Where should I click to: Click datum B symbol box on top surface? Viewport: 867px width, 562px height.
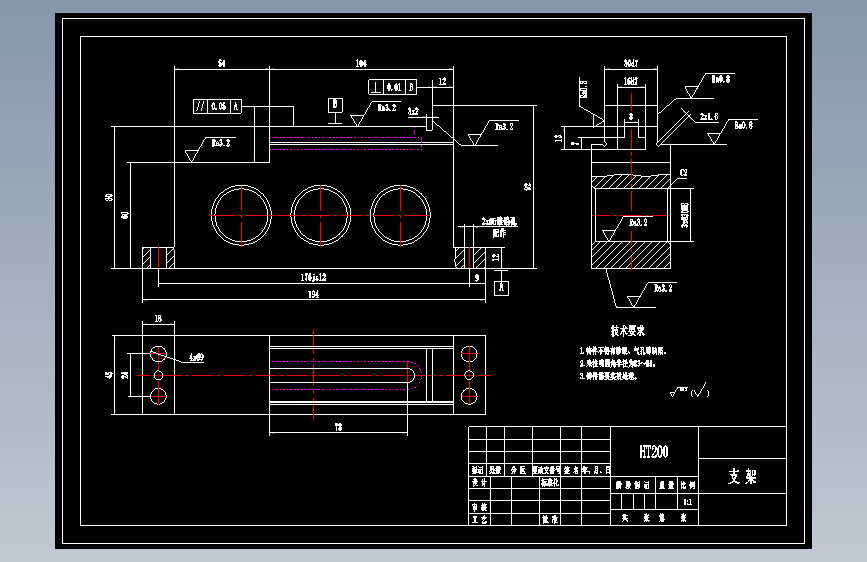pyautogui.click(x=335, y=105)
